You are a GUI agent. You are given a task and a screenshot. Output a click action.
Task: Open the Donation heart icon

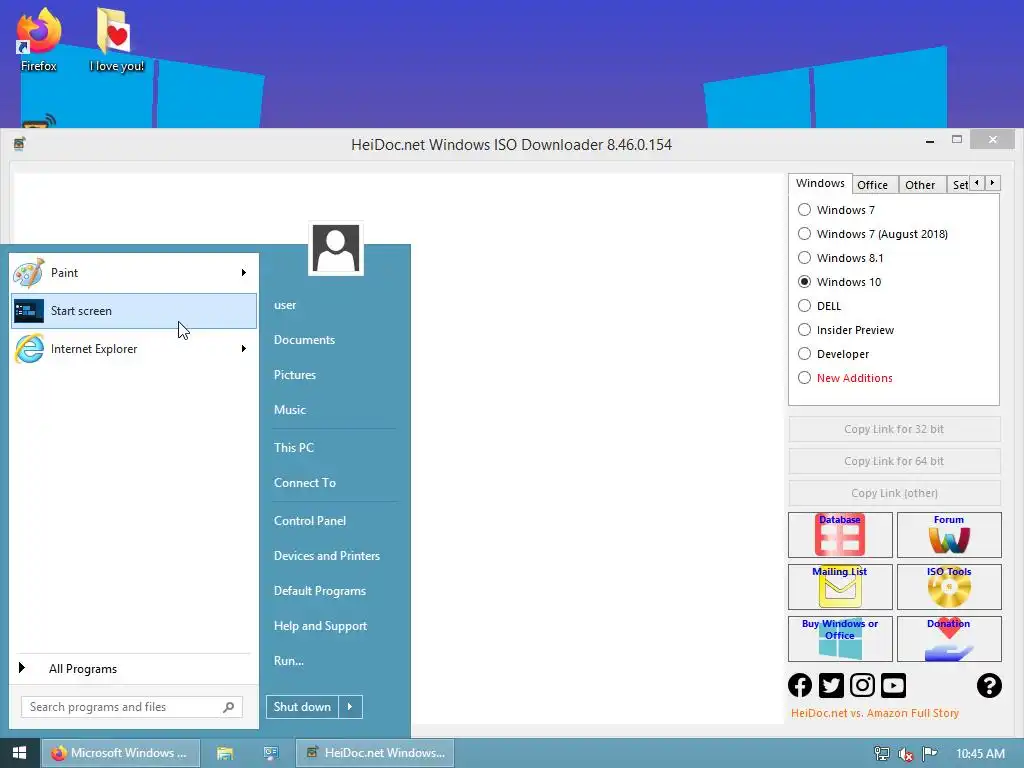[x=949, y=639]
